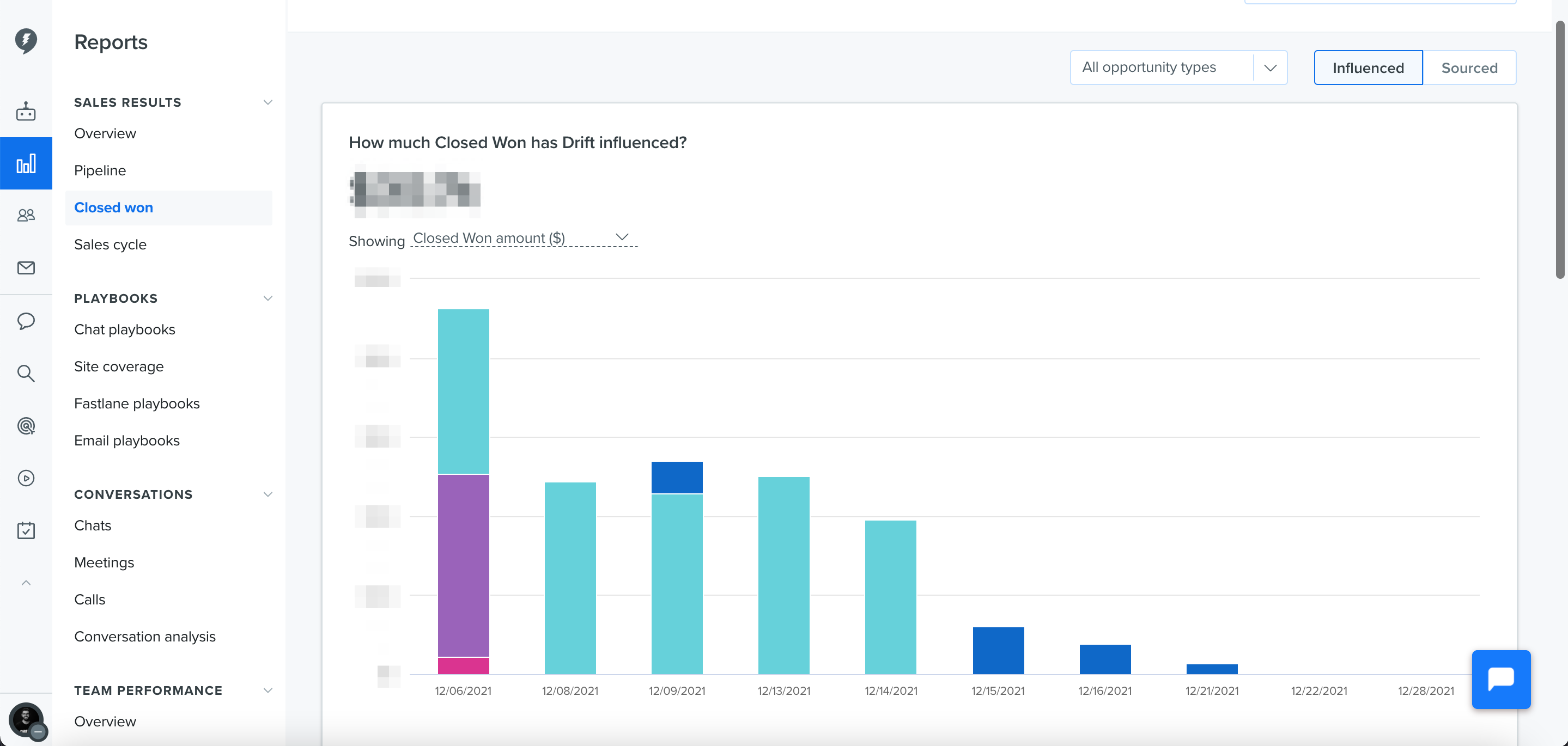Viewport: 1568px width, 746px height.
Task: Collapse the Conversations section
Action: tap(267, 494)
